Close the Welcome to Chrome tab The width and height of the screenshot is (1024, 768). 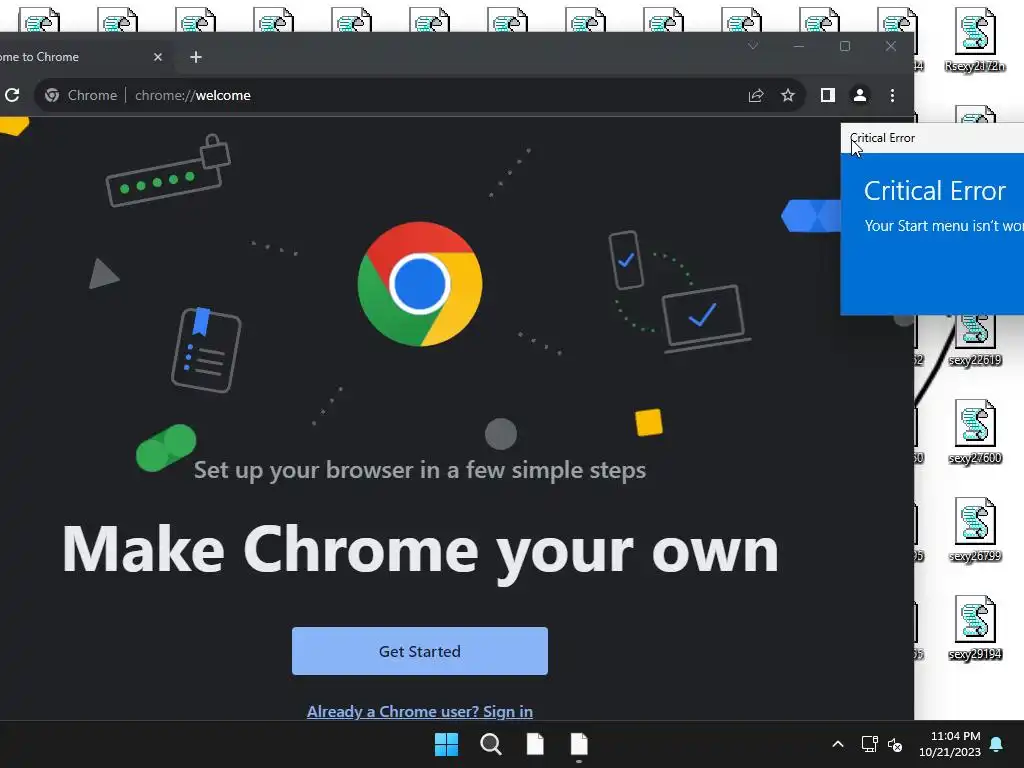pos(157,57)
